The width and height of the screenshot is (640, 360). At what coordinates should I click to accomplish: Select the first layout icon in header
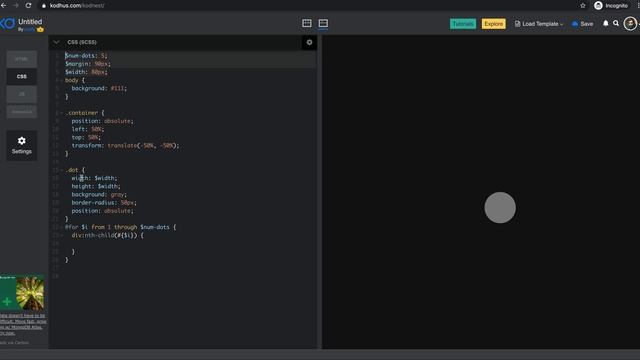point(307,24)
